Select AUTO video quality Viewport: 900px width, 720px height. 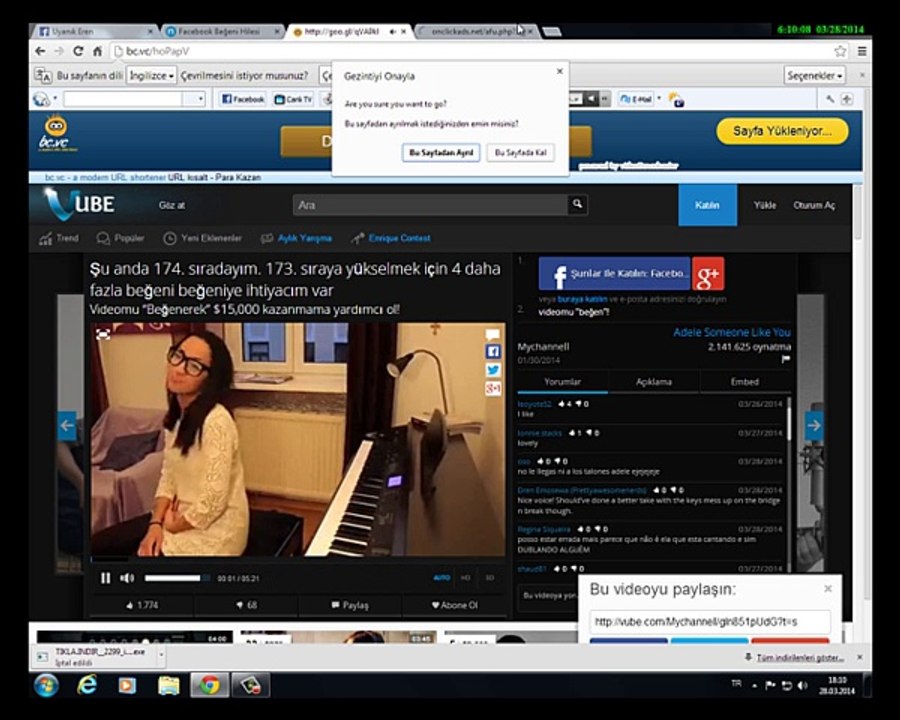[x=441, y=578]
